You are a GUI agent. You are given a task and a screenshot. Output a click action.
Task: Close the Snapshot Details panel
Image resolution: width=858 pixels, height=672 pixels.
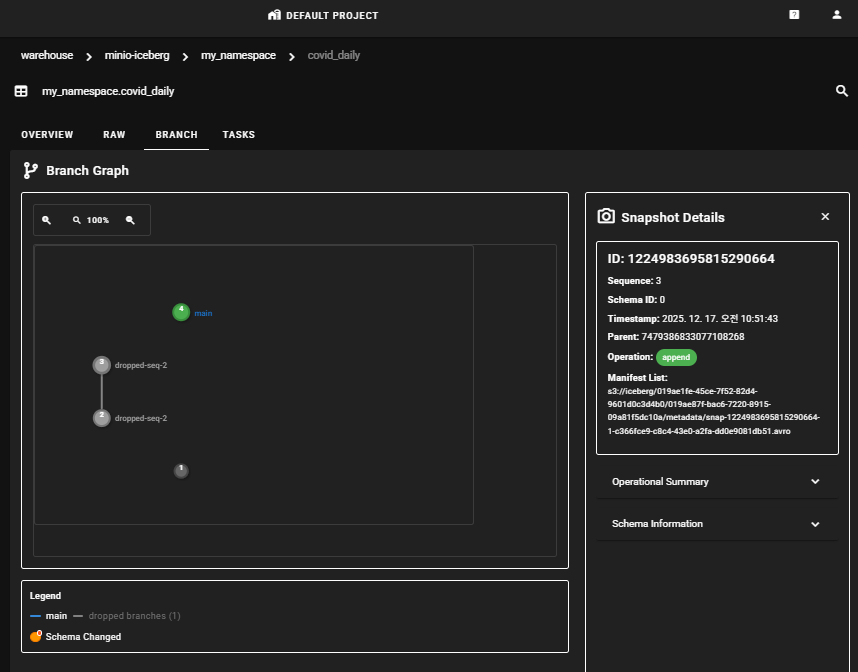pos(825,217)
